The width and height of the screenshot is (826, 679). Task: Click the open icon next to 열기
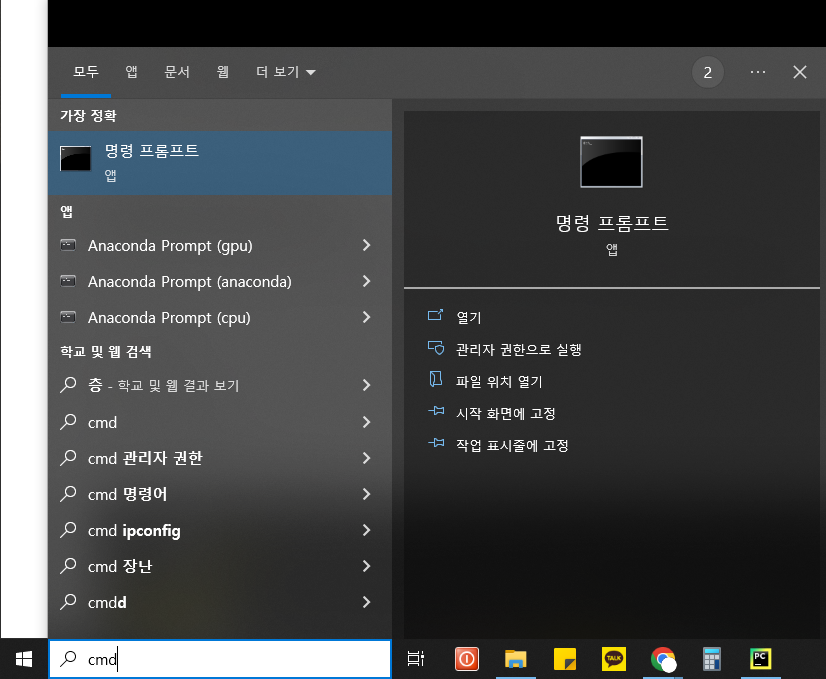435,315
